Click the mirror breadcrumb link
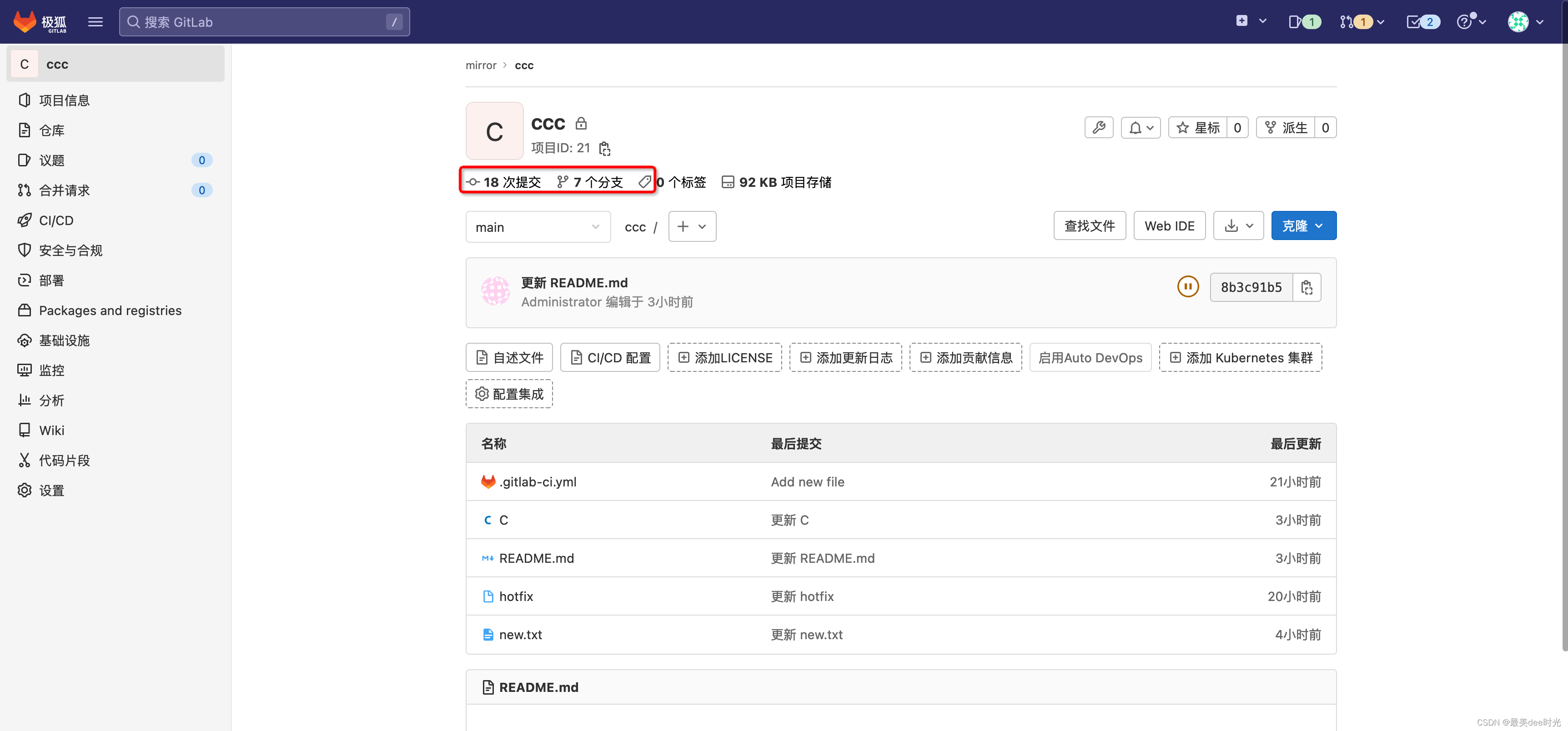1568x731 pixels. (x=481, y=65)
